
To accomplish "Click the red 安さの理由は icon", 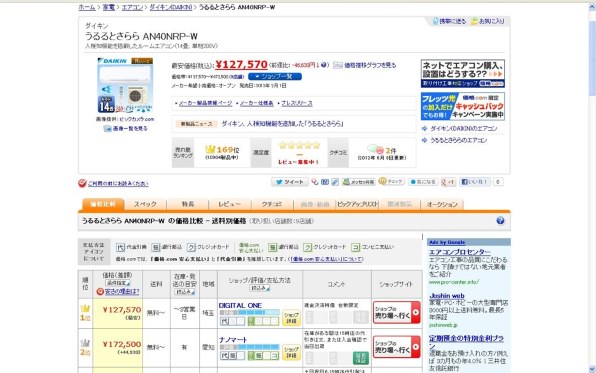I will [100, 292].
